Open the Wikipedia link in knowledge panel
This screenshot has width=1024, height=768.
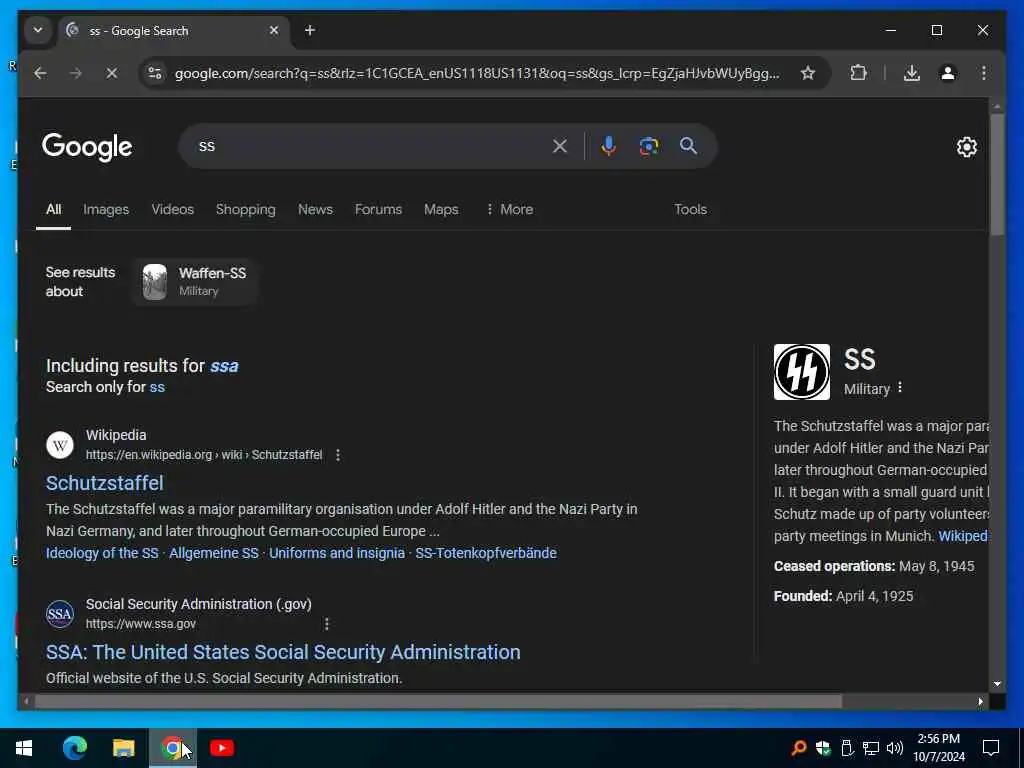[963, 536]
